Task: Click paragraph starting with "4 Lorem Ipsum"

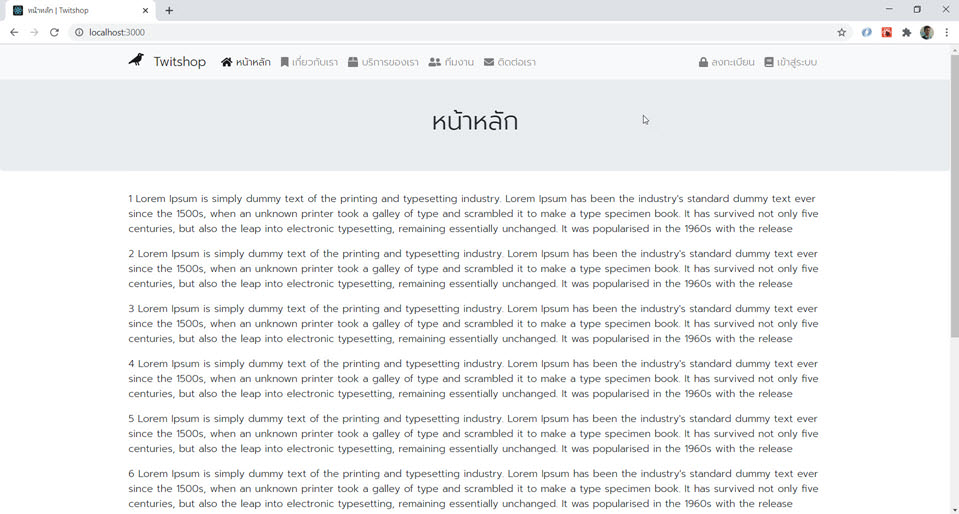Action: [473, 379]
